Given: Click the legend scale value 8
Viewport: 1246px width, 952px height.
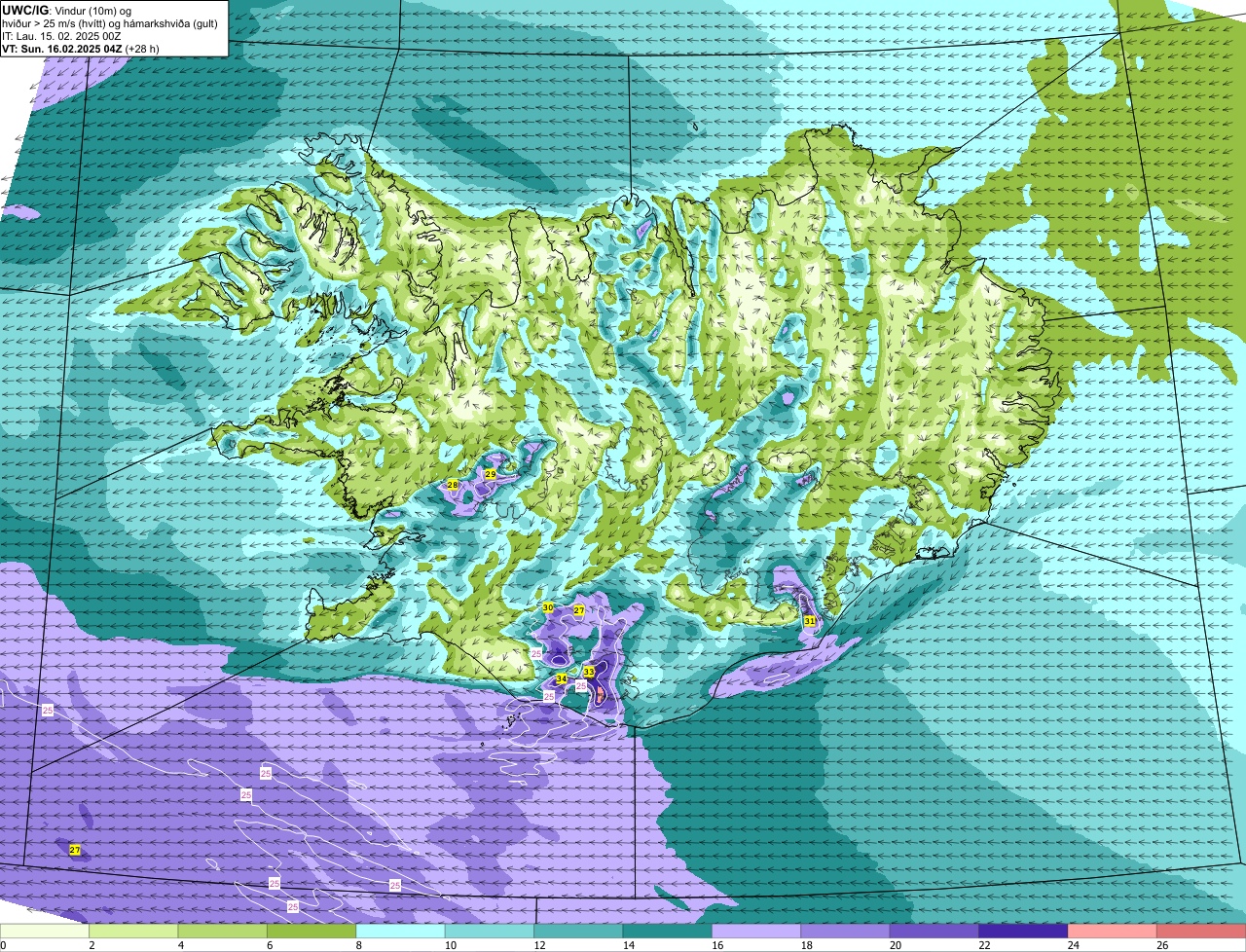Looking at the screenshot, I should (x=358, y=945).
